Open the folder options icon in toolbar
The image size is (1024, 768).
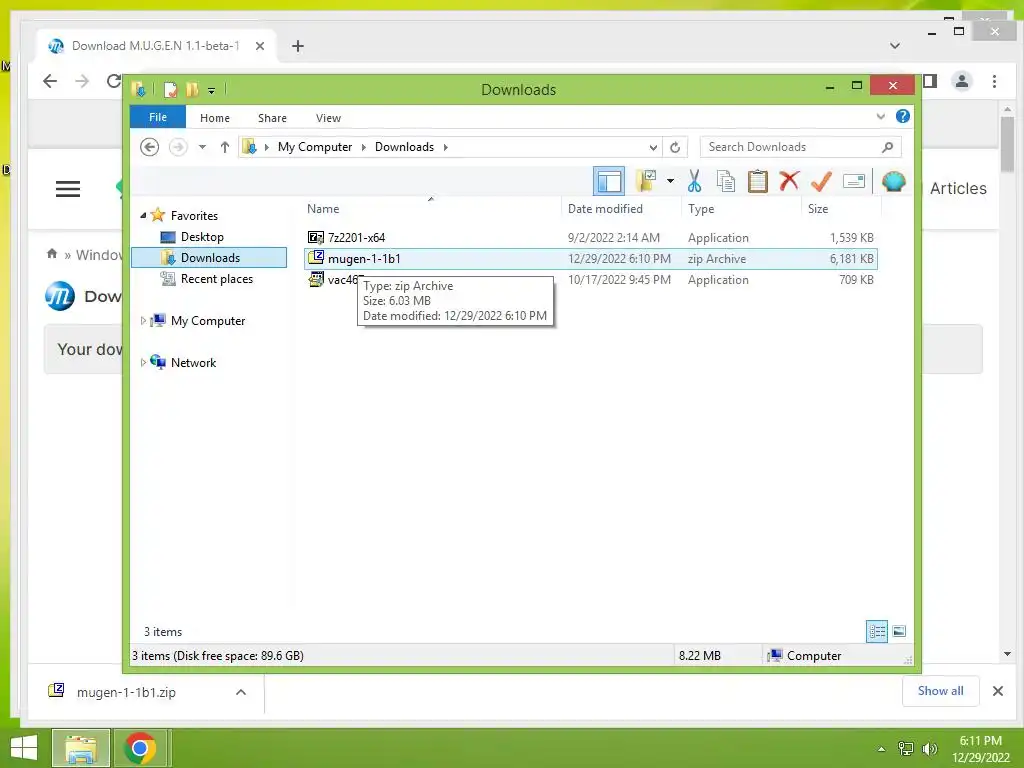(646, 181)
